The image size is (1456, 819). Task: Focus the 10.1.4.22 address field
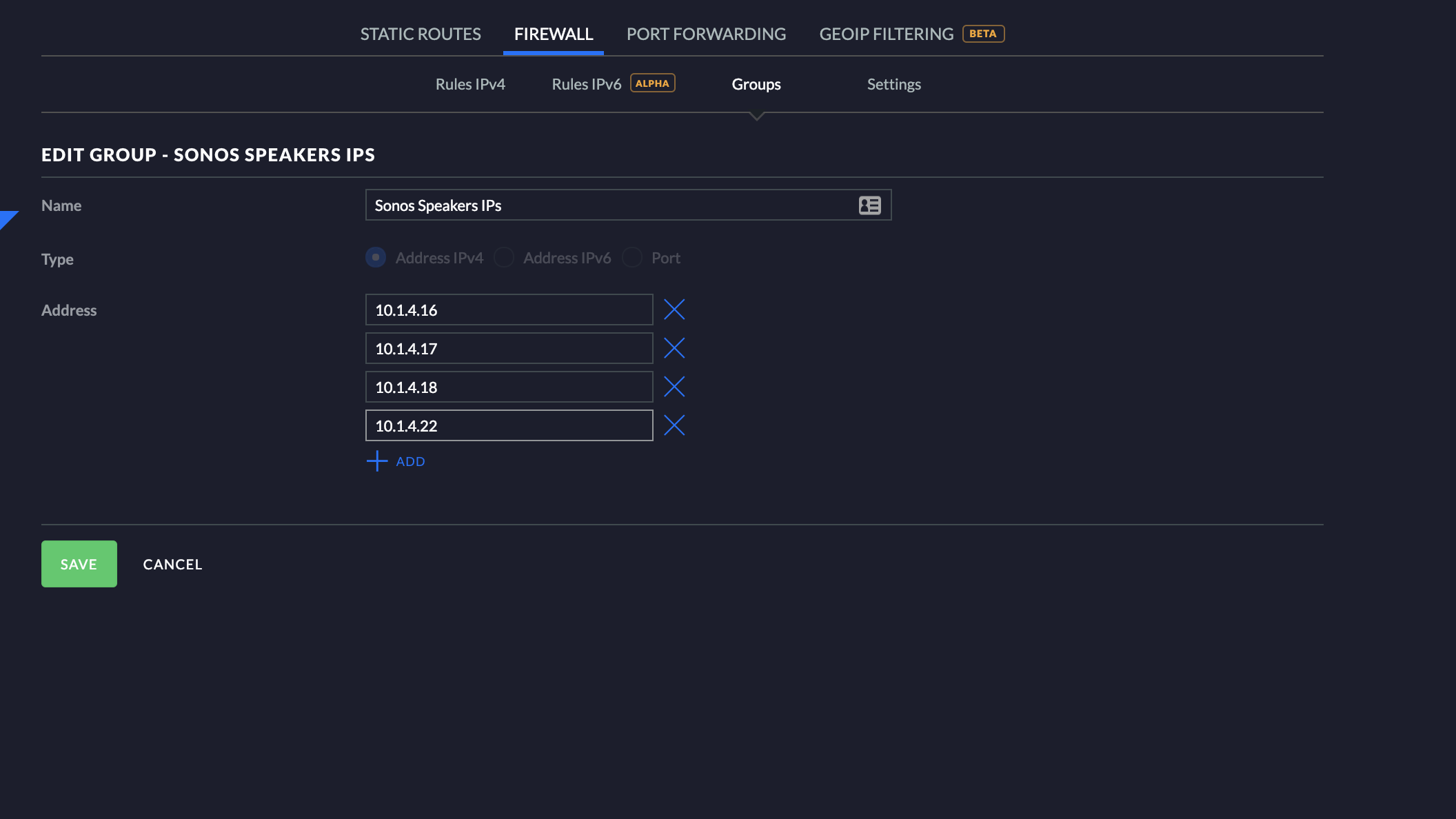(509, 425)
